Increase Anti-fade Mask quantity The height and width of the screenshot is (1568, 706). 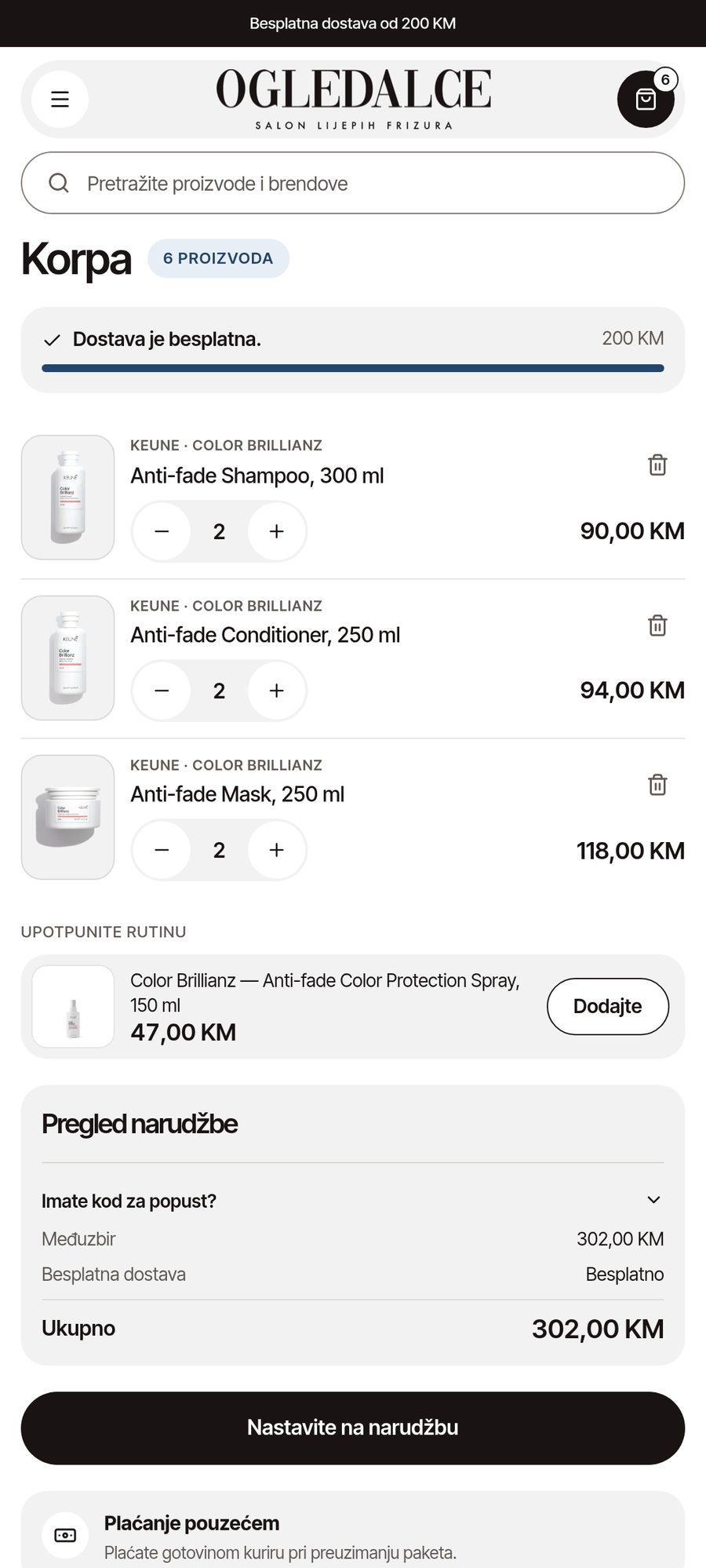[276, 850]
